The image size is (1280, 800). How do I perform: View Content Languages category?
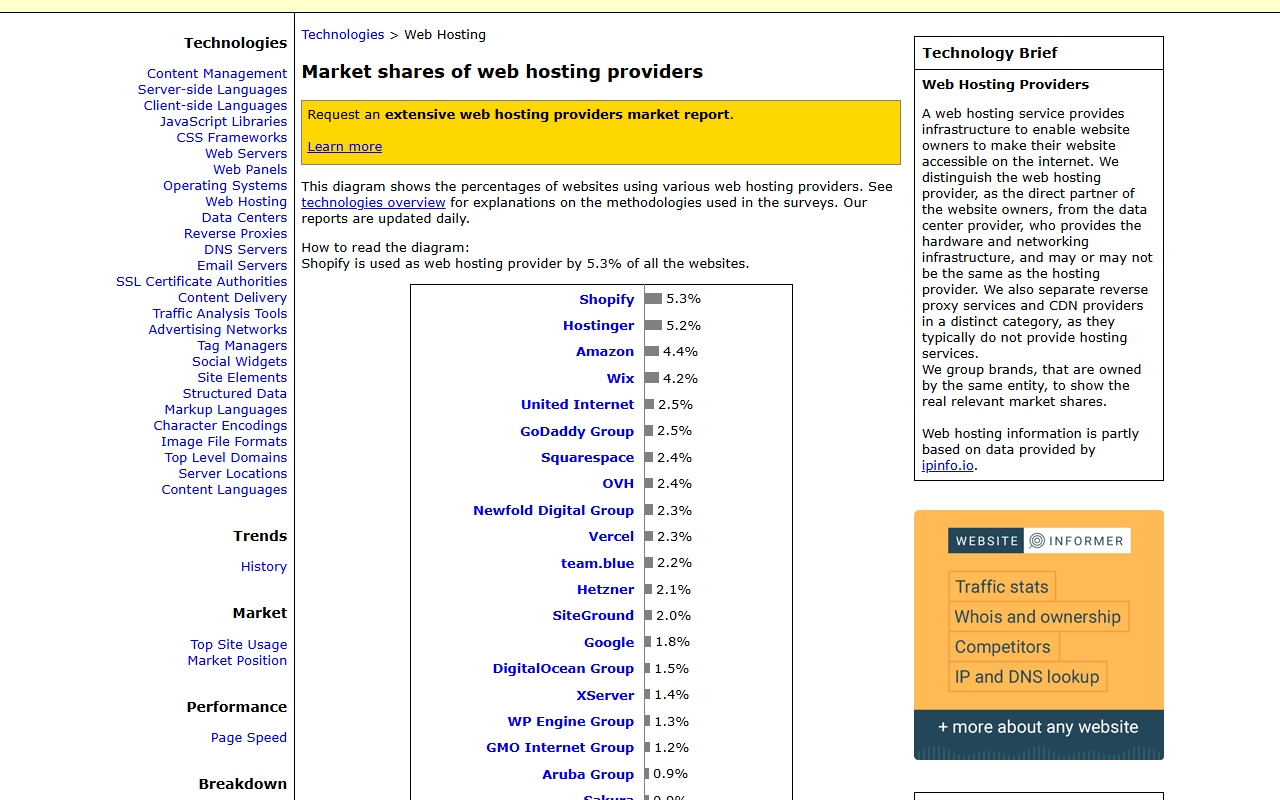[224, 490]
